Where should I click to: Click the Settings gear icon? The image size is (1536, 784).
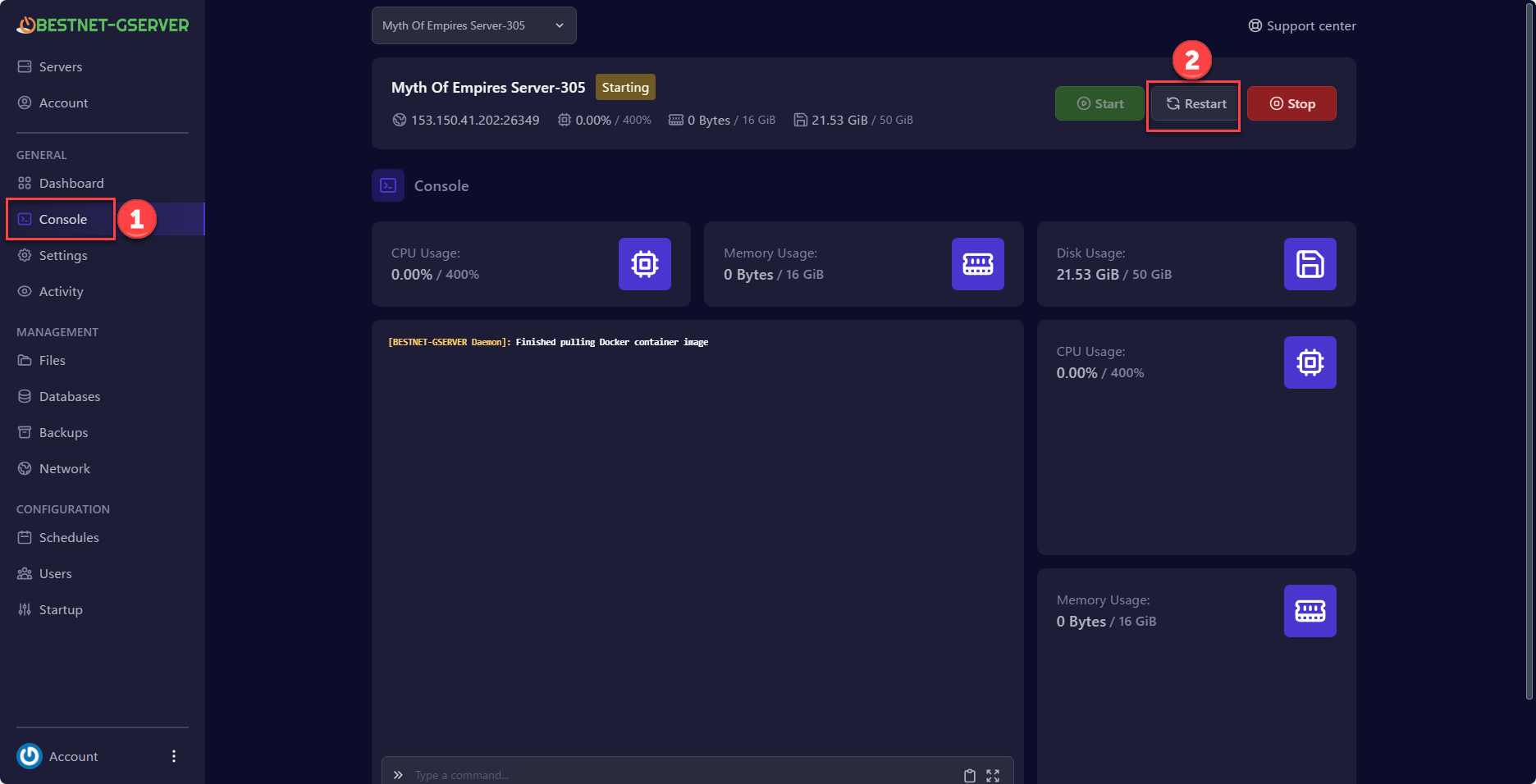[25, 255]
